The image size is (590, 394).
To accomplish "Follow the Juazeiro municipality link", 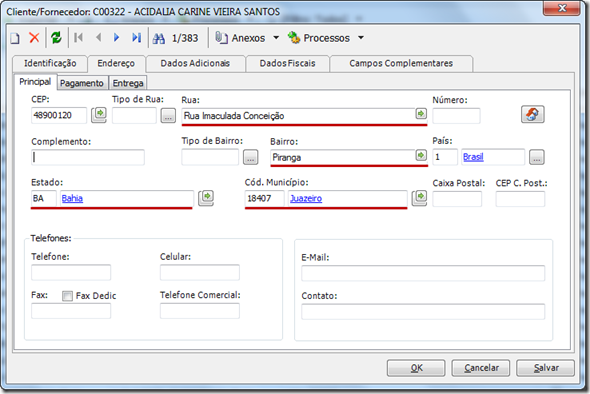I will (x=306, y=198).
